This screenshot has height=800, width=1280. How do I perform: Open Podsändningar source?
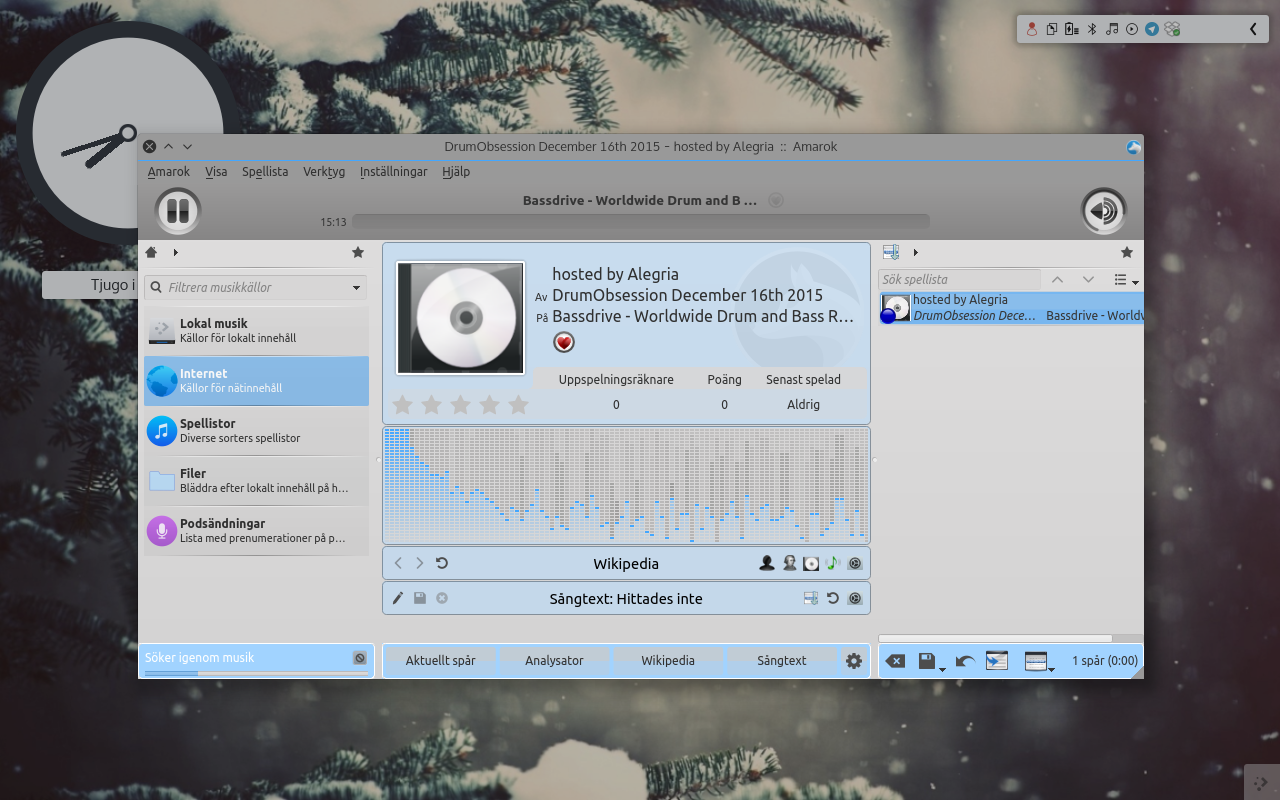click(256, 531)
